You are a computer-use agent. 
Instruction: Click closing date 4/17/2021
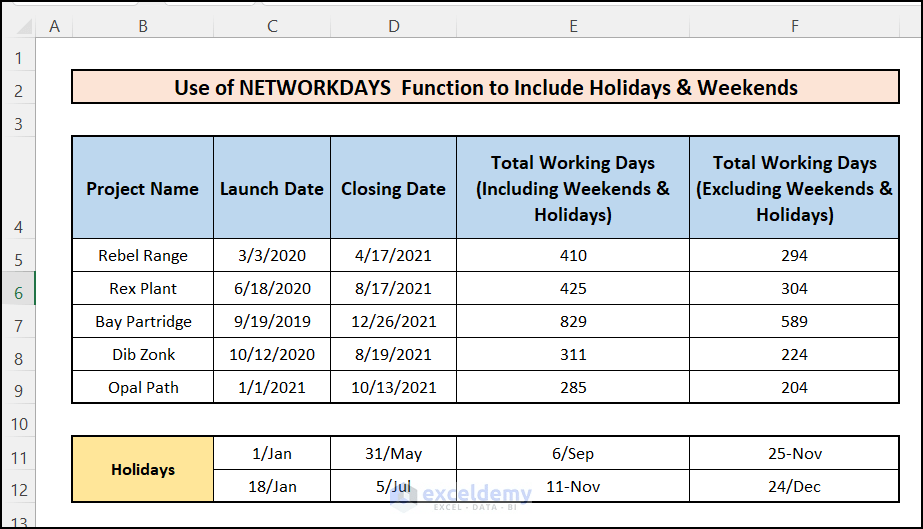point(394,255)
